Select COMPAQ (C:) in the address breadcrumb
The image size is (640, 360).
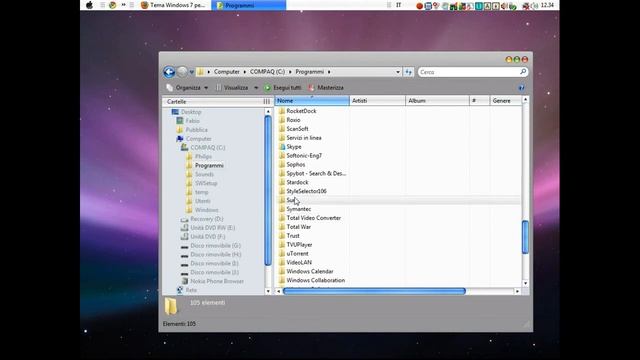267,72
